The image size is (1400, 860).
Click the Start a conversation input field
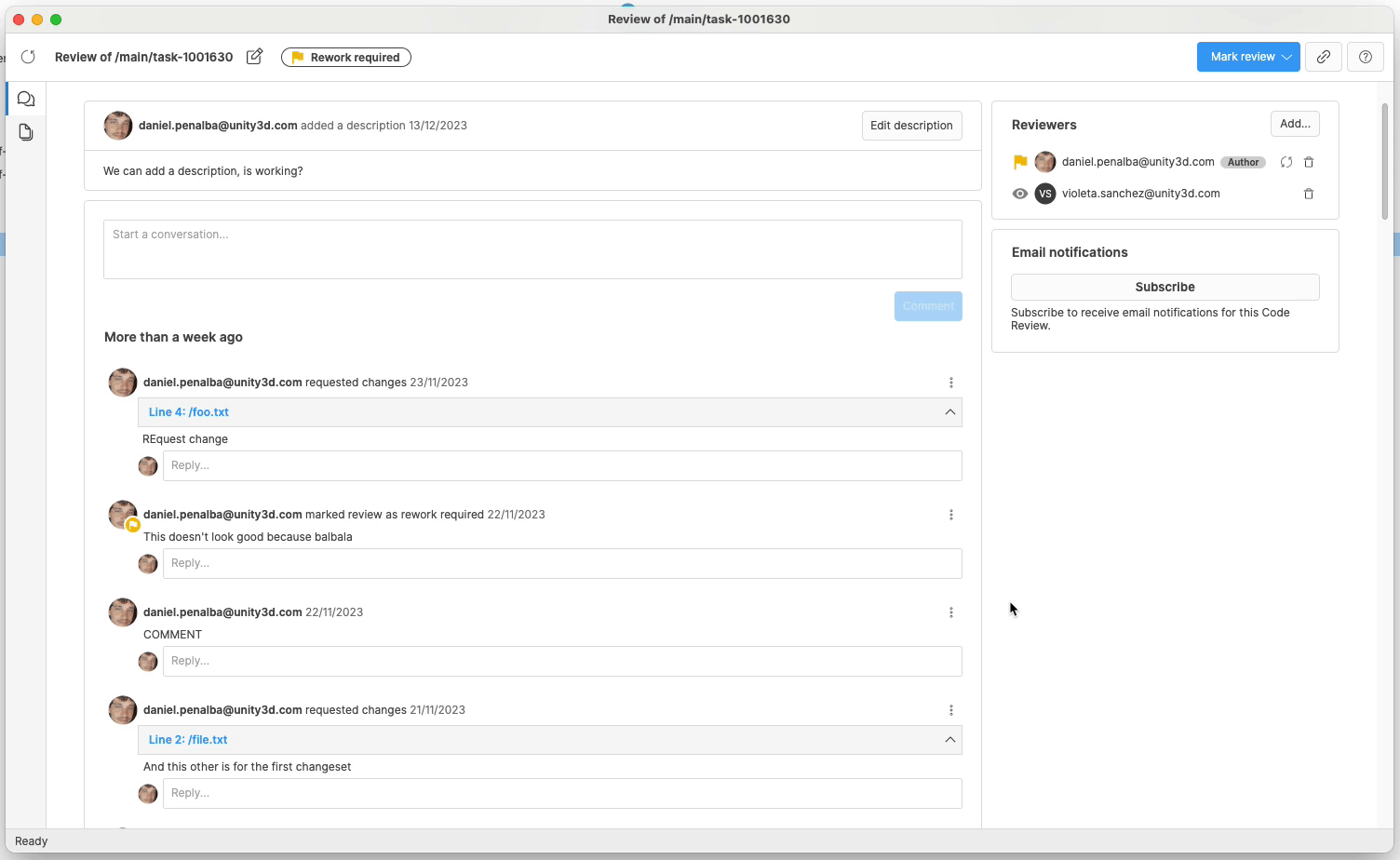click(532, 249)
